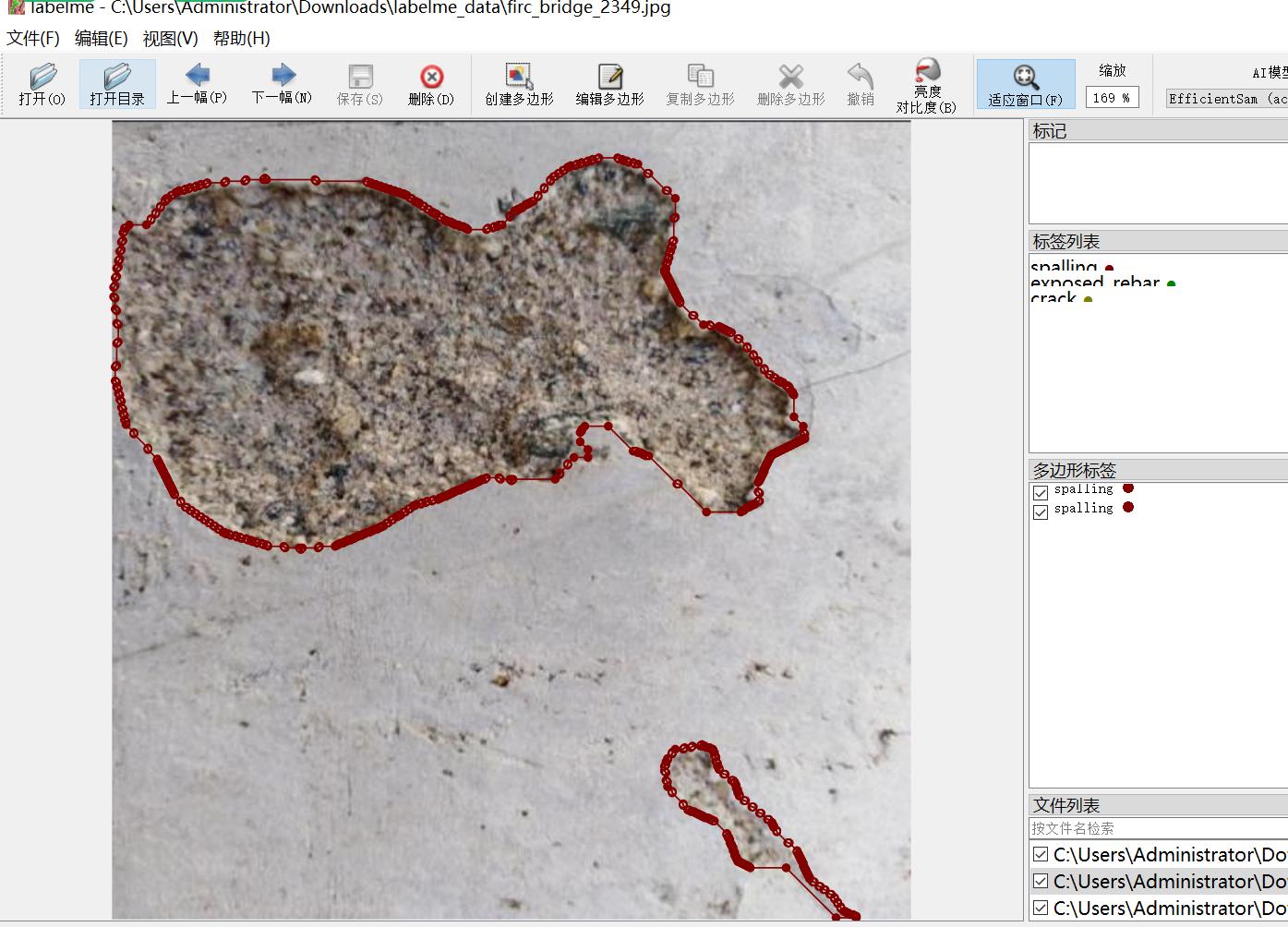Click the file name search box
This screenshot has width=1288, height=927.
tap(1157, 828)
